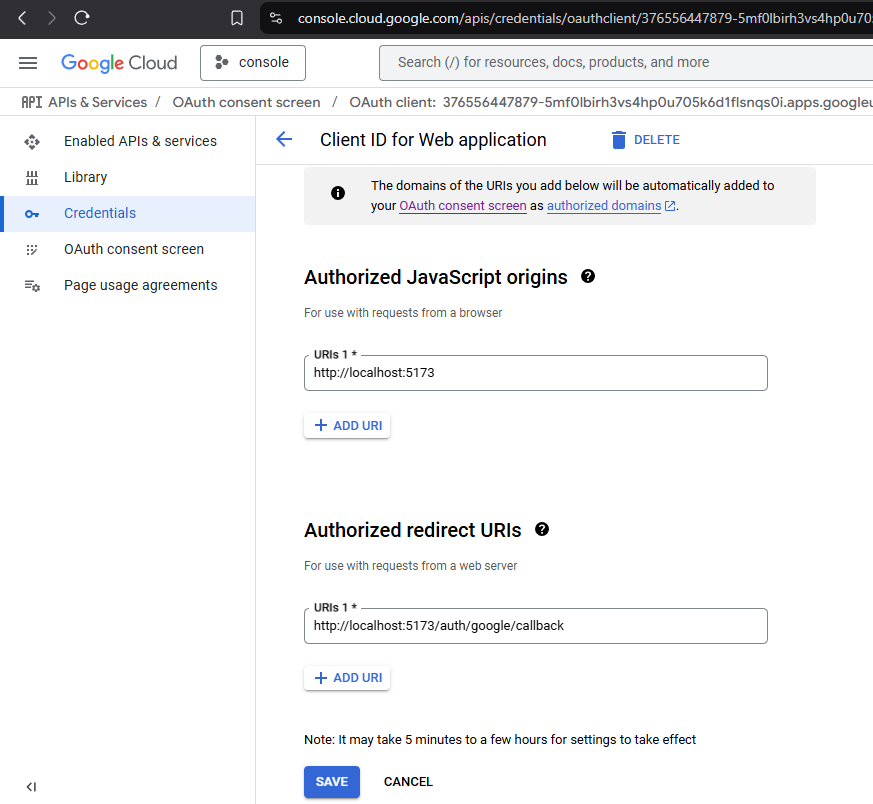This screenshot has height=804, width=873.
Task: Go back with the blue arrow
Action: point(284,139)
